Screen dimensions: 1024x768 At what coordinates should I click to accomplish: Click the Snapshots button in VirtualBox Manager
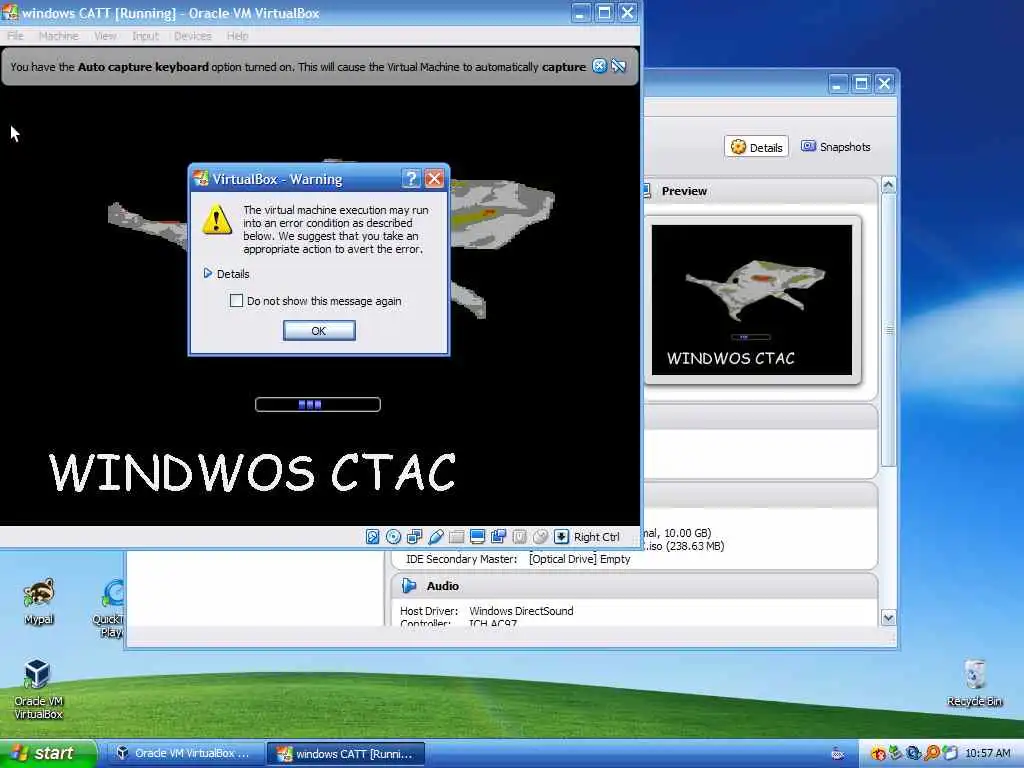point(836,147)
